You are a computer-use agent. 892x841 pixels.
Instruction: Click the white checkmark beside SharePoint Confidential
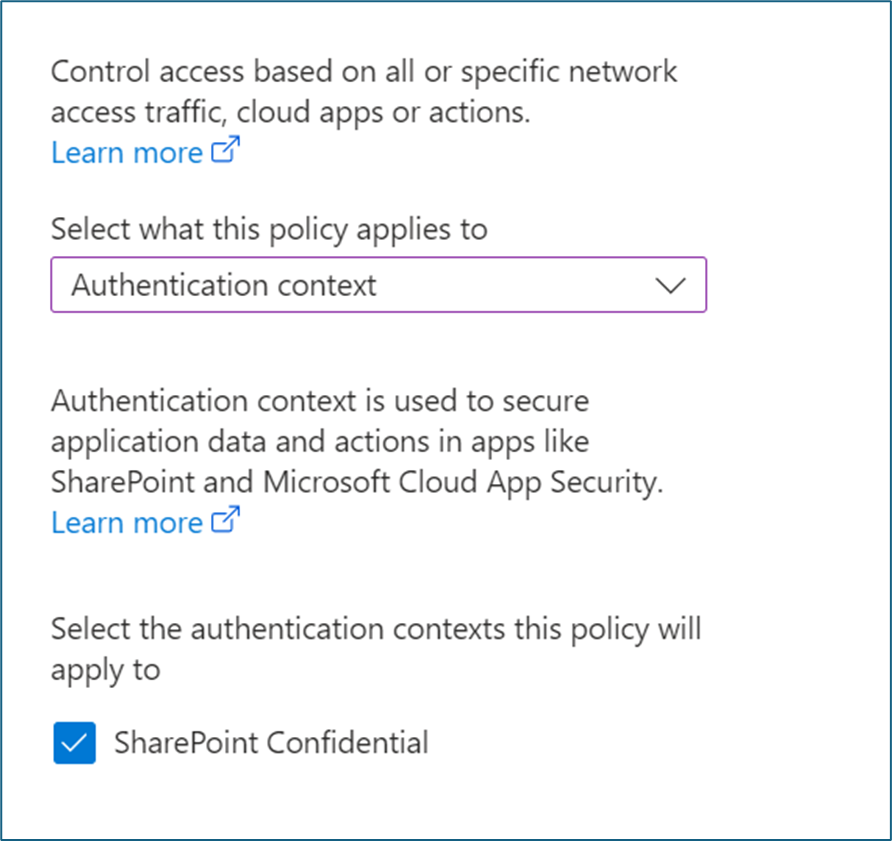(x=75, y=743)
